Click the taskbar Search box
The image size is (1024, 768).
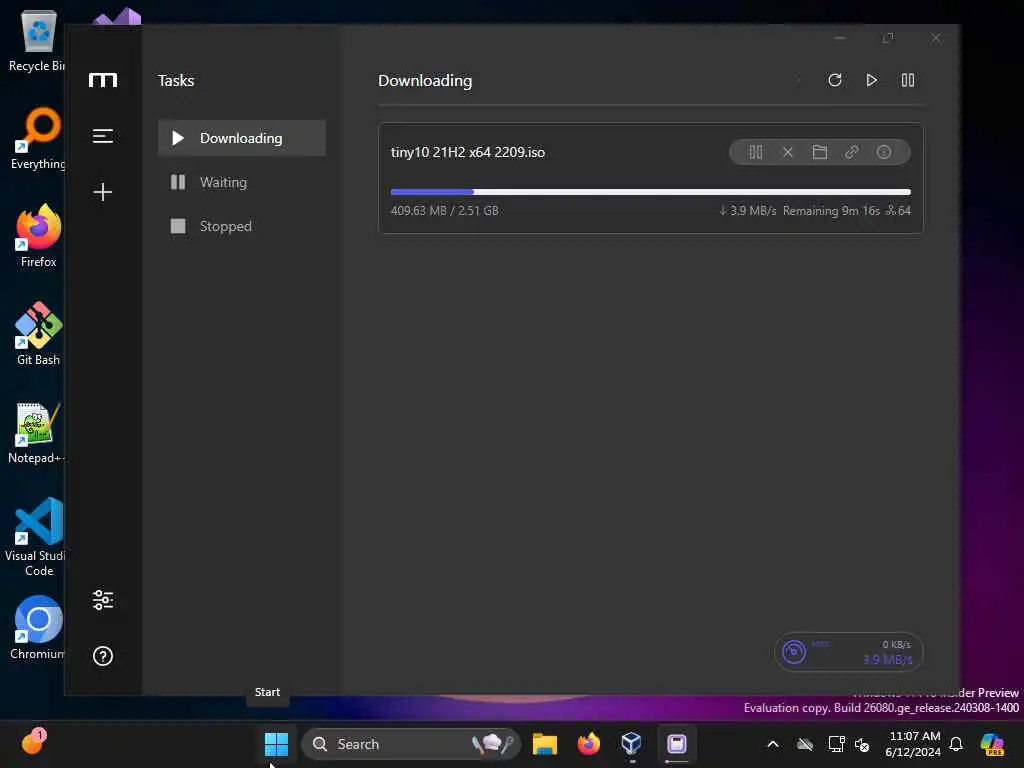pos(411,744)
